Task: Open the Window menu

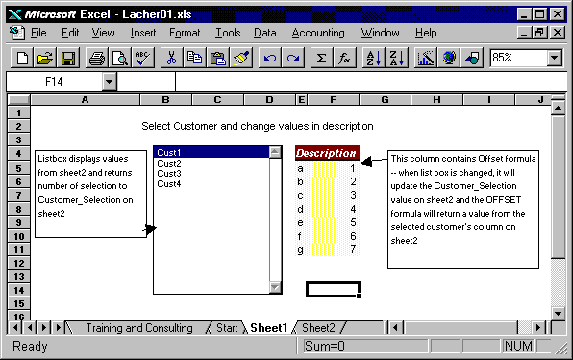Action: pos(380,33)
